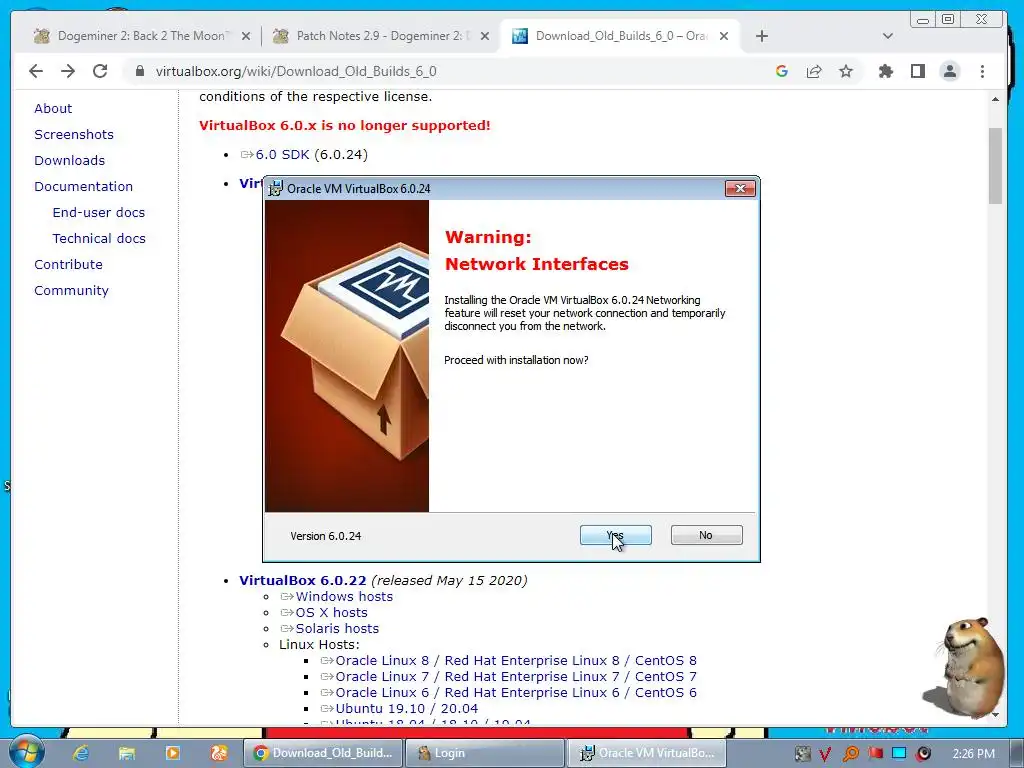Viewport: 1024px width, 768px height.
Task: Open Oracle Linux 8 / CentOS 8 link
Action: [516, 660]
